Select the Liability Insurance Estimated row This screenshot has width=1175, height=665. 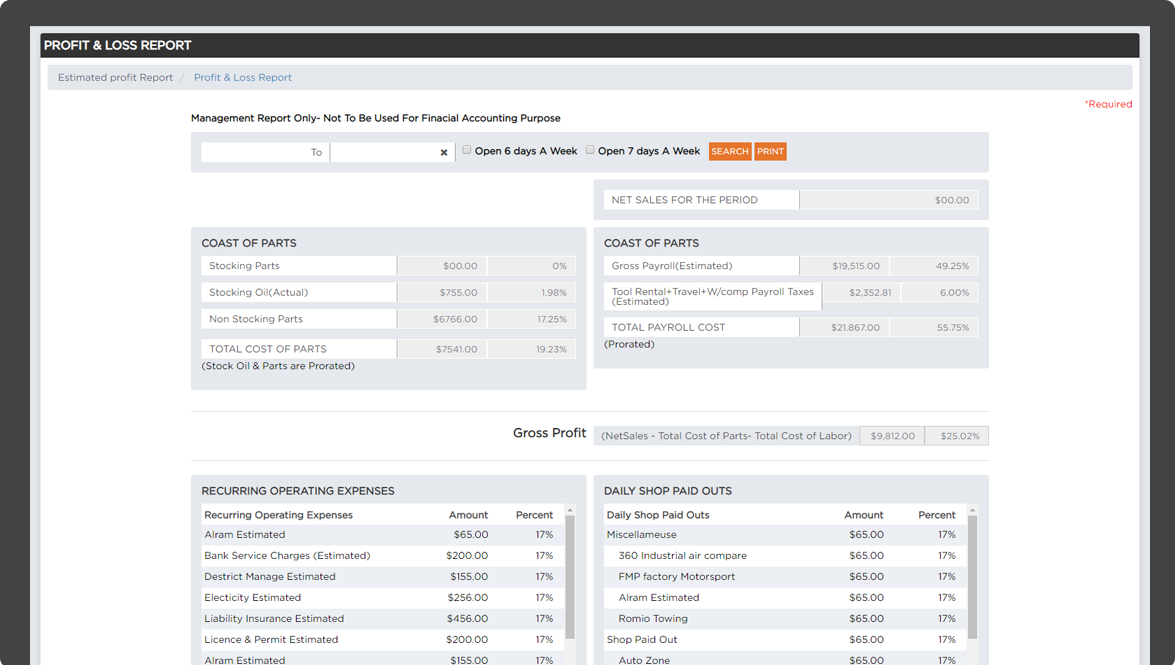coord(274,619)
